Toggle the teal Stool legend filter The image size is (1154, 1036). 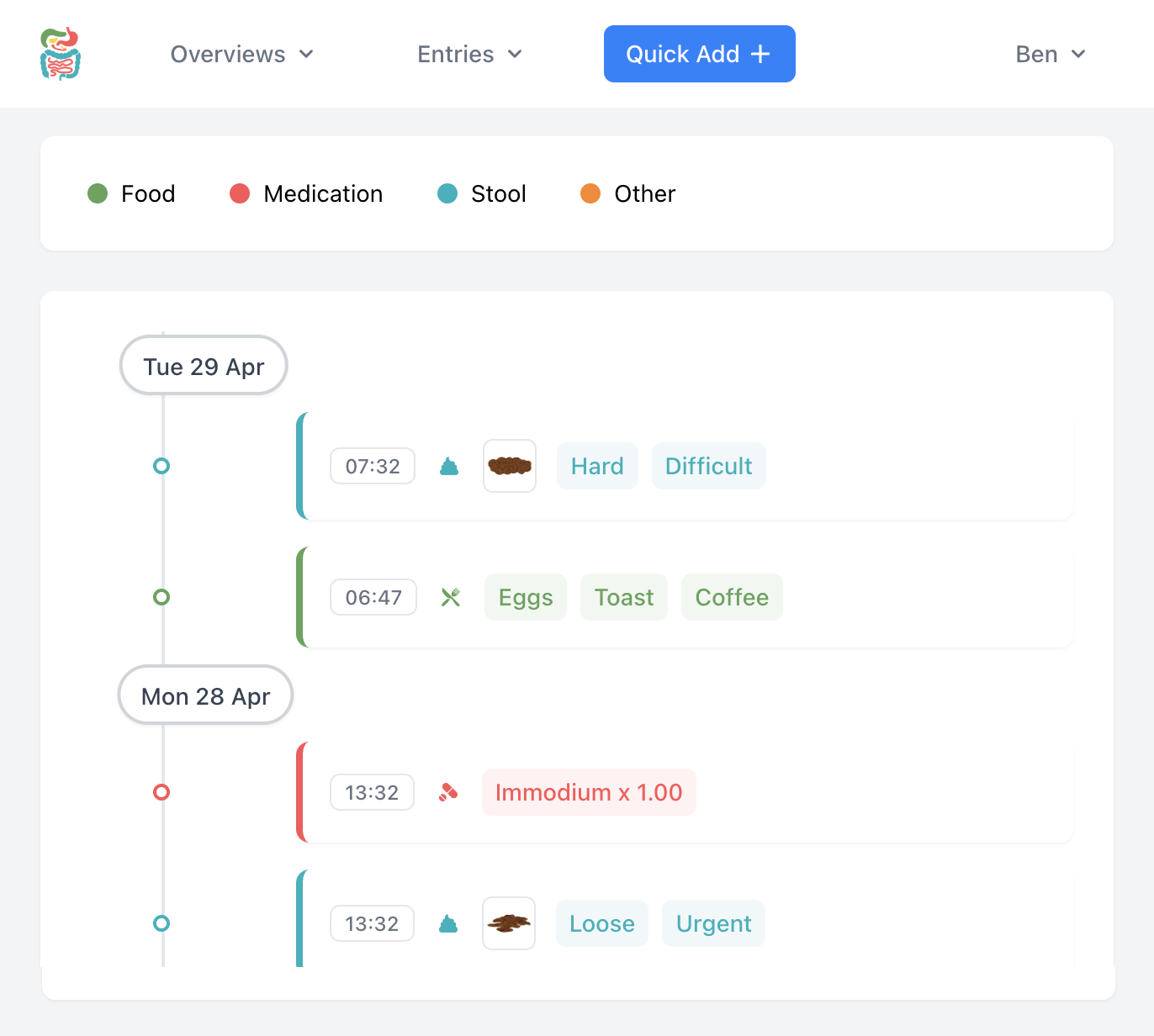(447, 193)
